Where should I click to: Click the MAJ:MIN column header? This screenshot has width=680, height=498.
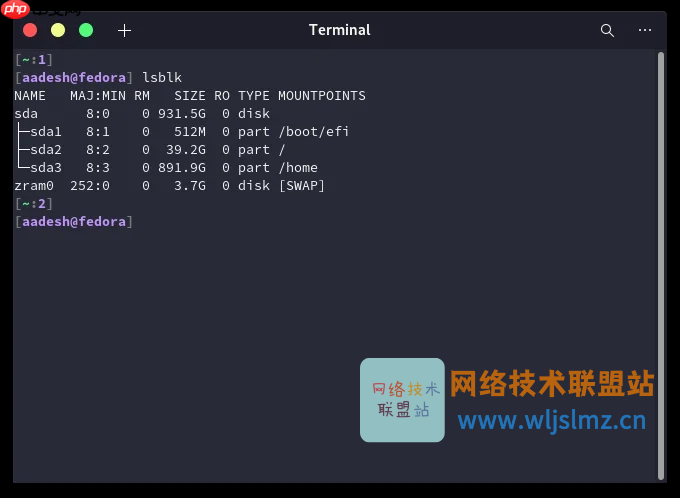click(x=98, y=95)
